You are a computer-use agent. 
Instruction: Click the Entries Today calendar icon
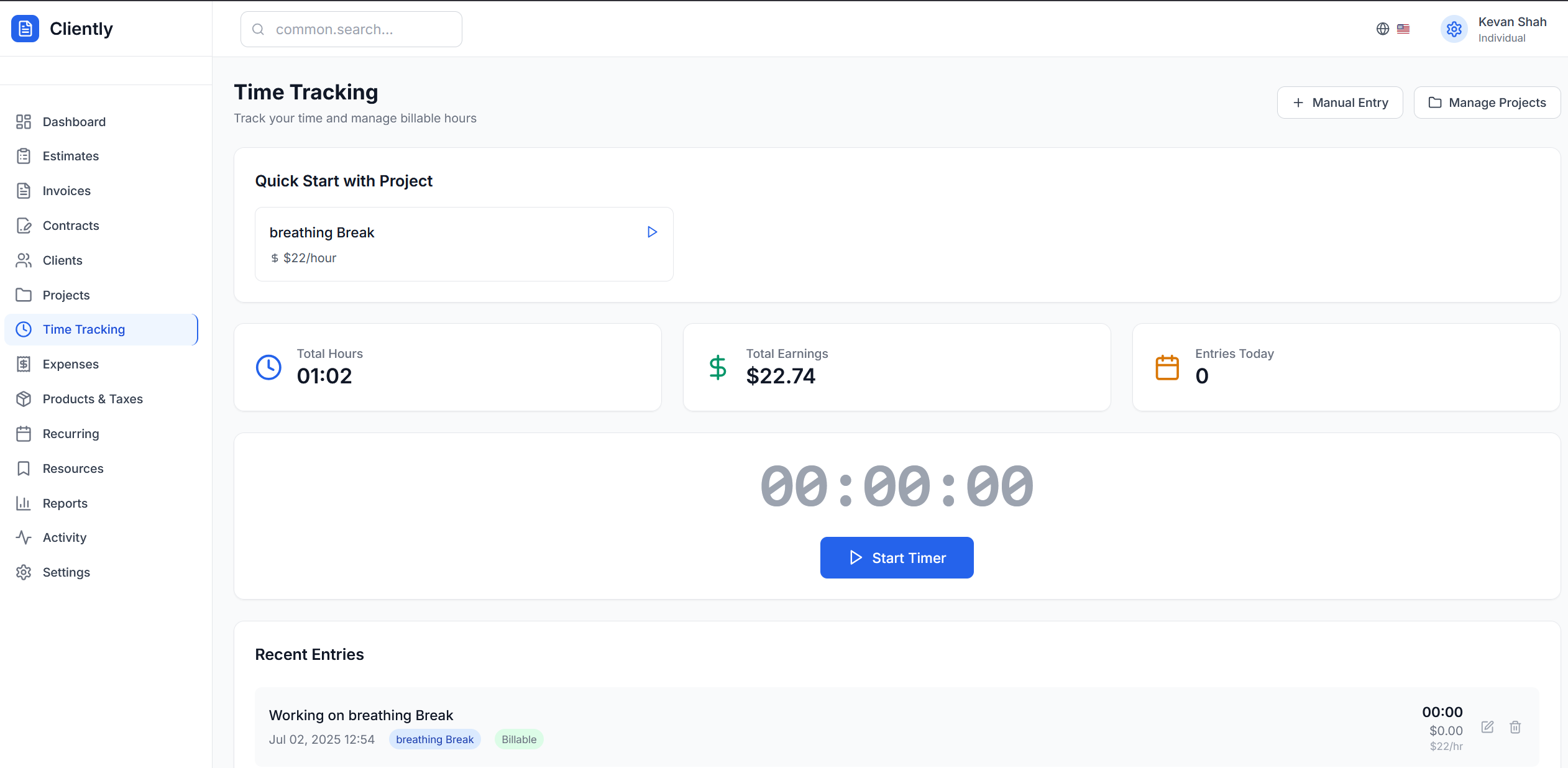point(1167,367)
